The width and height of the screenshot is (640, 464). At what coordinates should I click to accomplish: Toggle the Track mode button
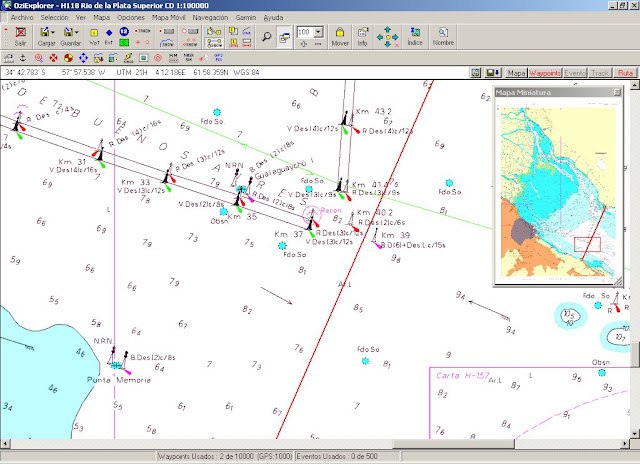click(x=600, y=73)
